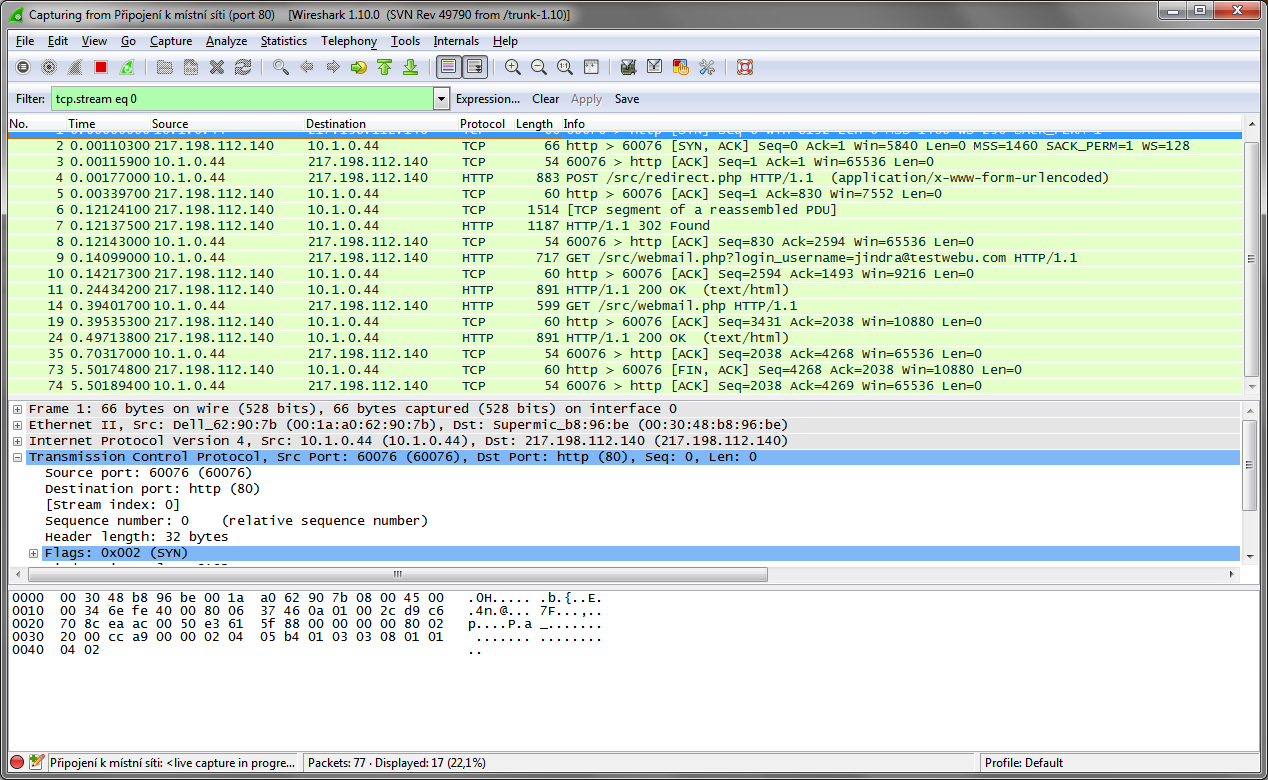This screenshot has width=1268, height=780.
Task: Expand Internet Protocol Version 4 node
Action: pos(18,441)
